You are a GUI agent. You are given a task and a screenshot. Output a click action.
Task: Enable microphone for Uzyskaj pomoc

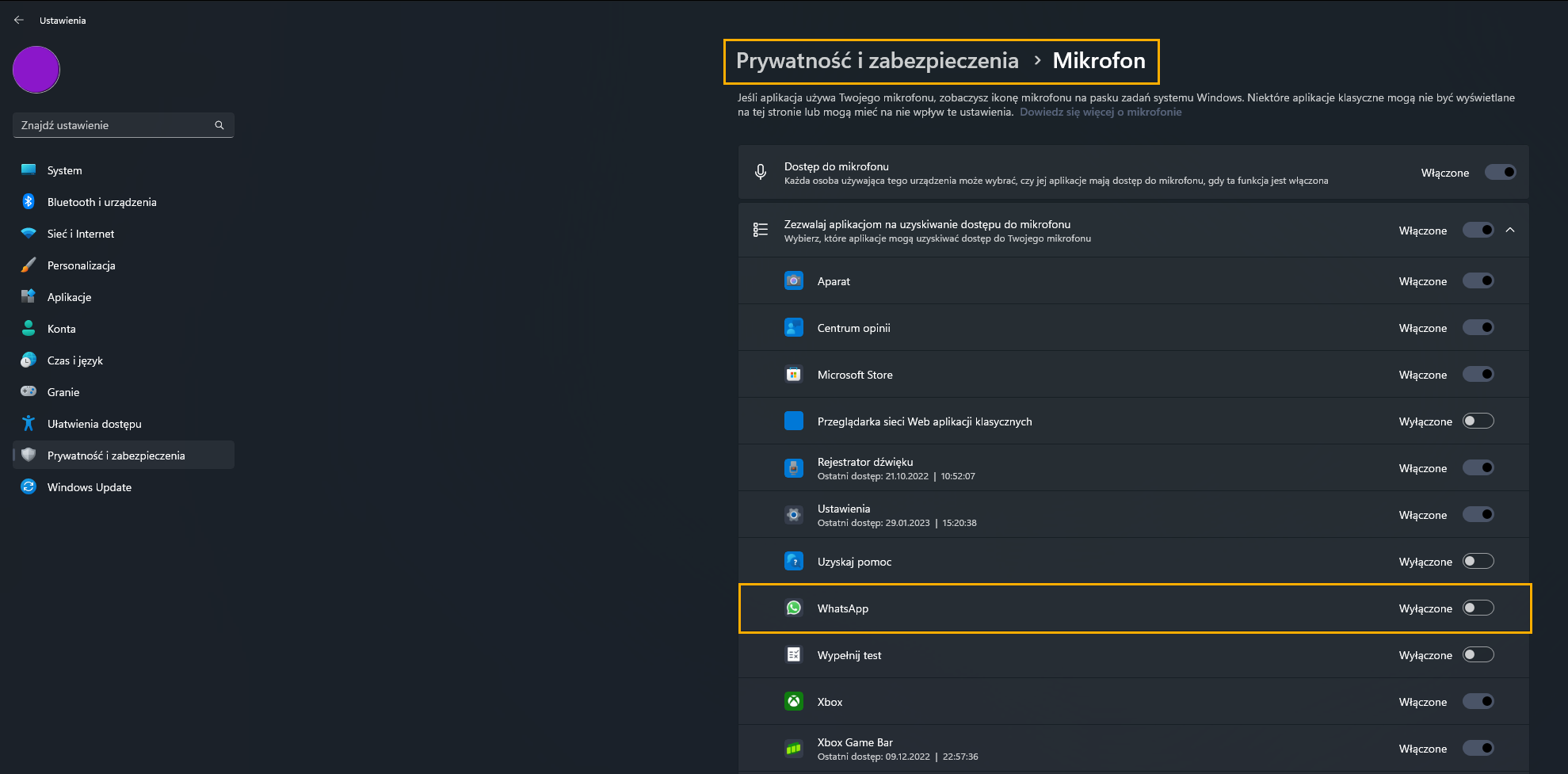click(x=1478, y=561)
